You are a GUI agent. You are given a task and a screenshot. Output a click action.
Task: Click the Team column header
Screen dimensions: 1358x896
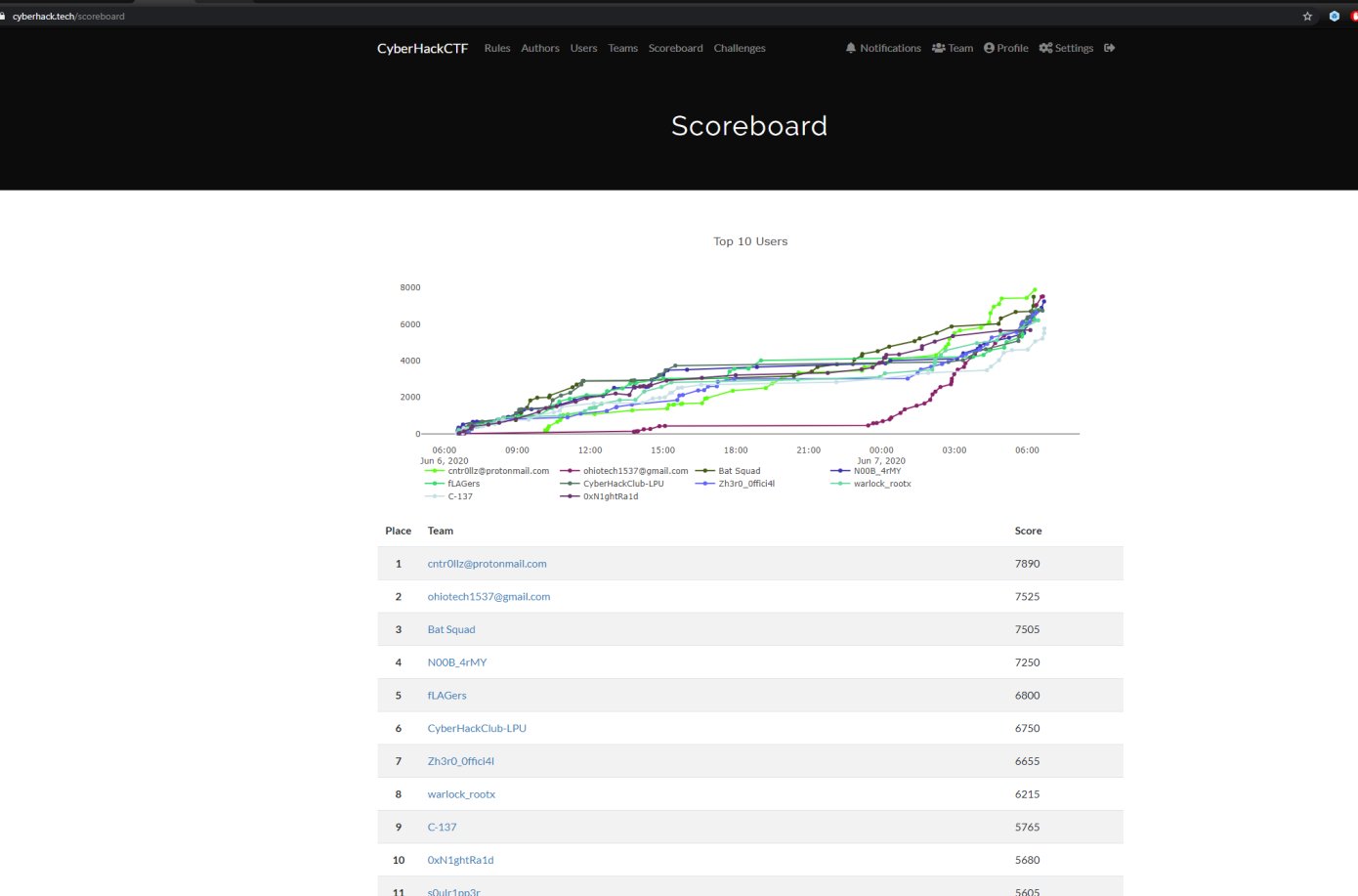pos(441,531)
